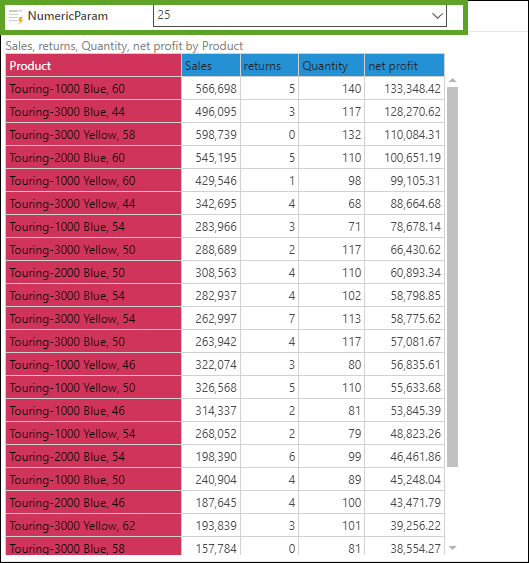Click the scrollbar down arrow

tap(453, 548)
